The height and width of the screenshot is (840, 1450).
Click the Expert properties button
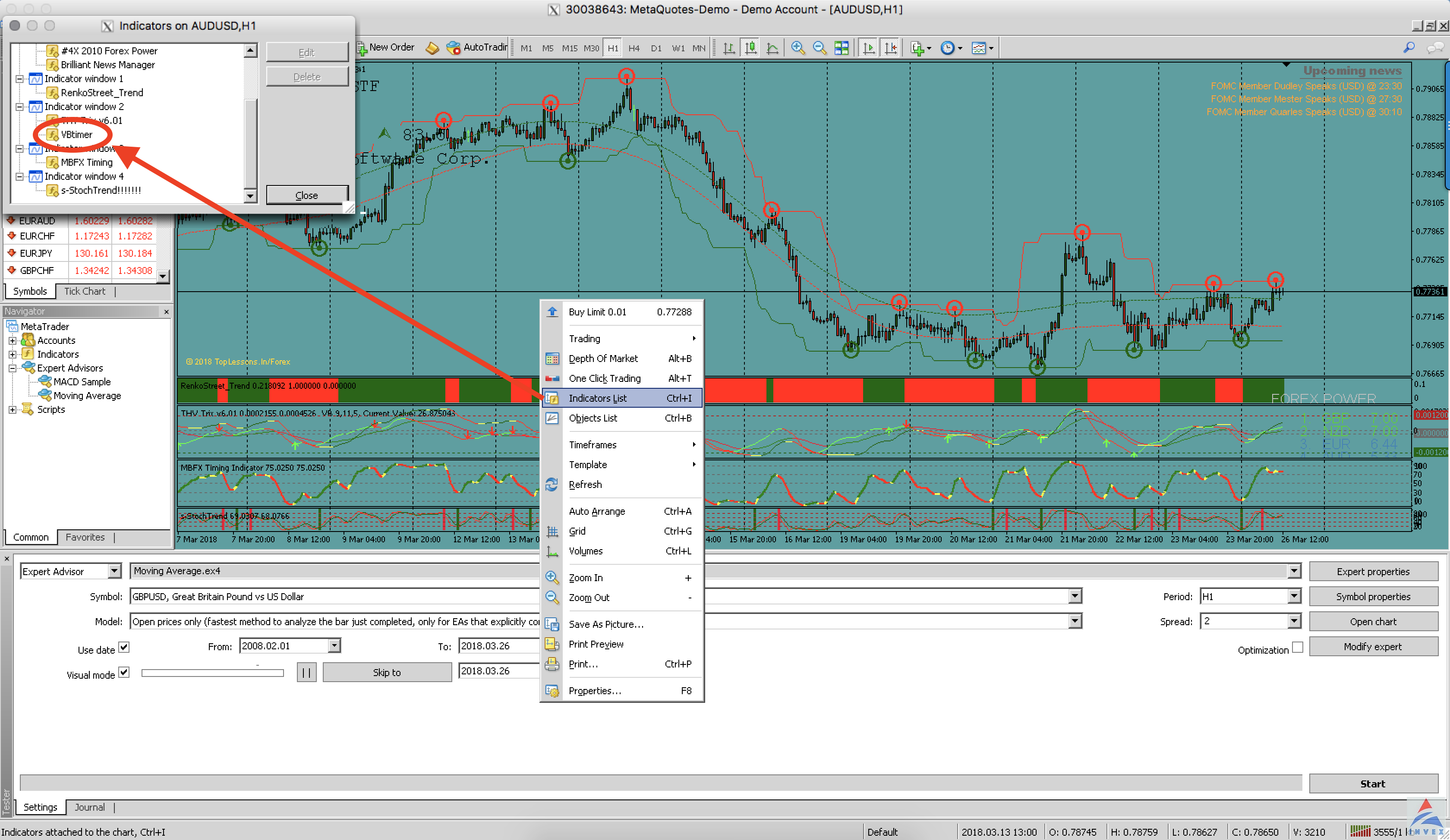point(1373,571)
